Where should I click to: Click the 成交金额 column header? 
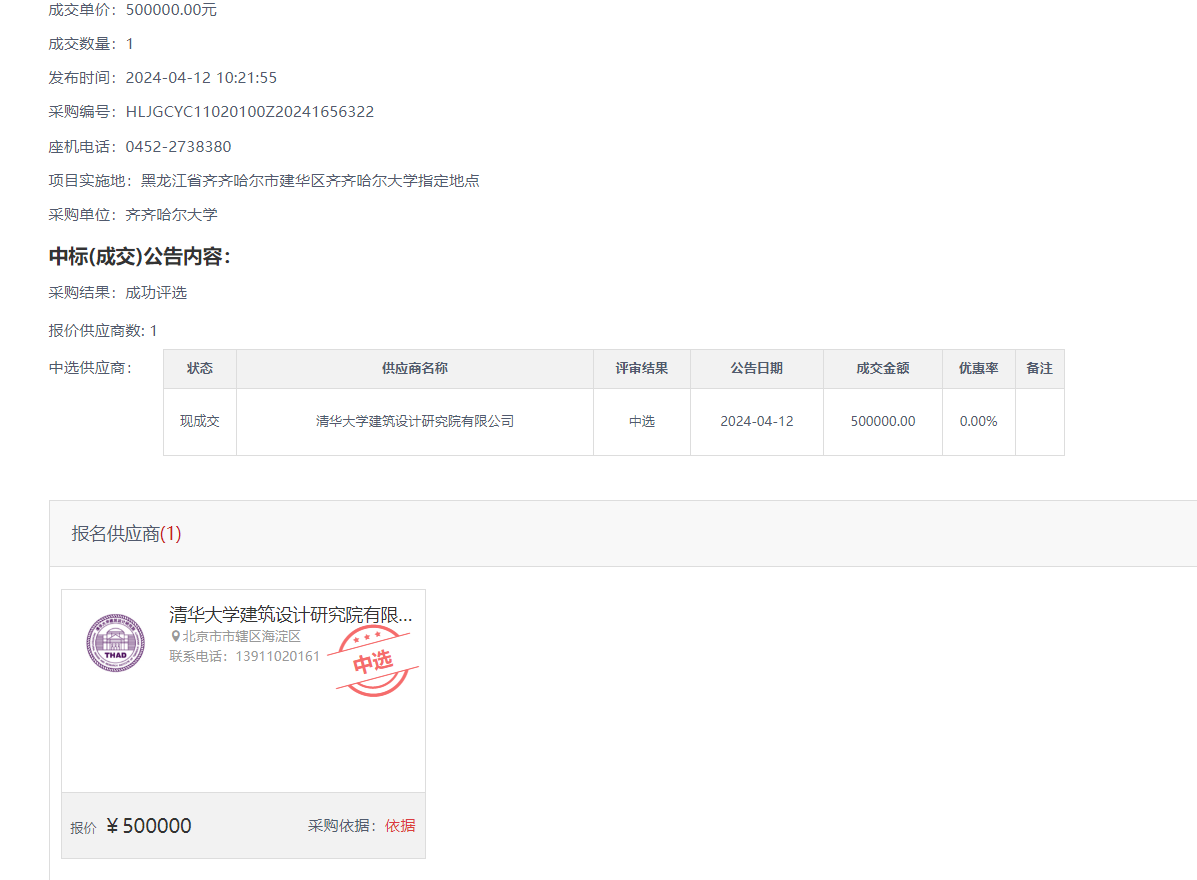[x=883, y=369]
